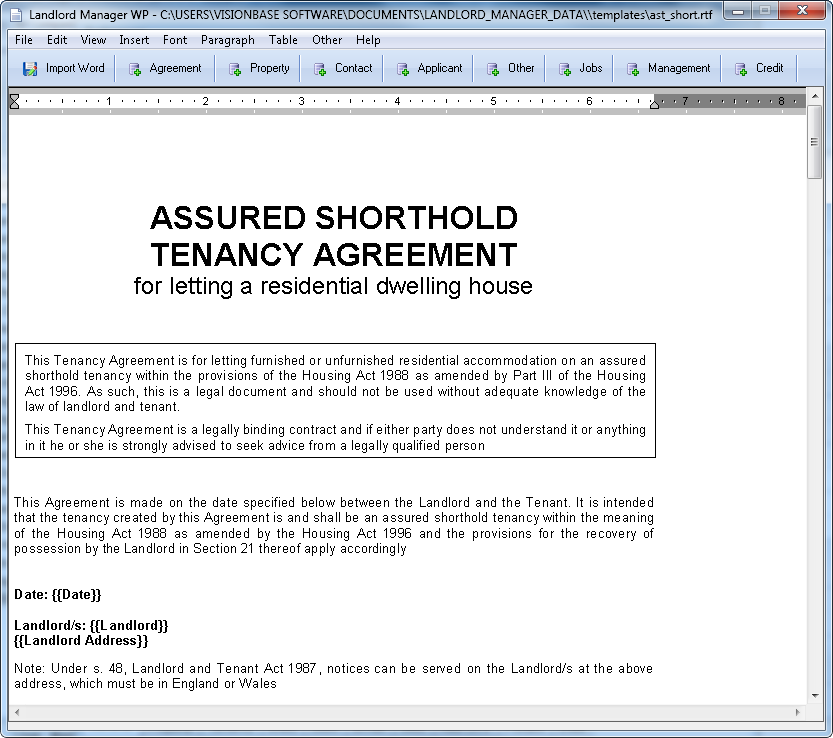Click the vertical scrollbar up arrow
This screenshot has height=738, width=833.
pos(814,97)
